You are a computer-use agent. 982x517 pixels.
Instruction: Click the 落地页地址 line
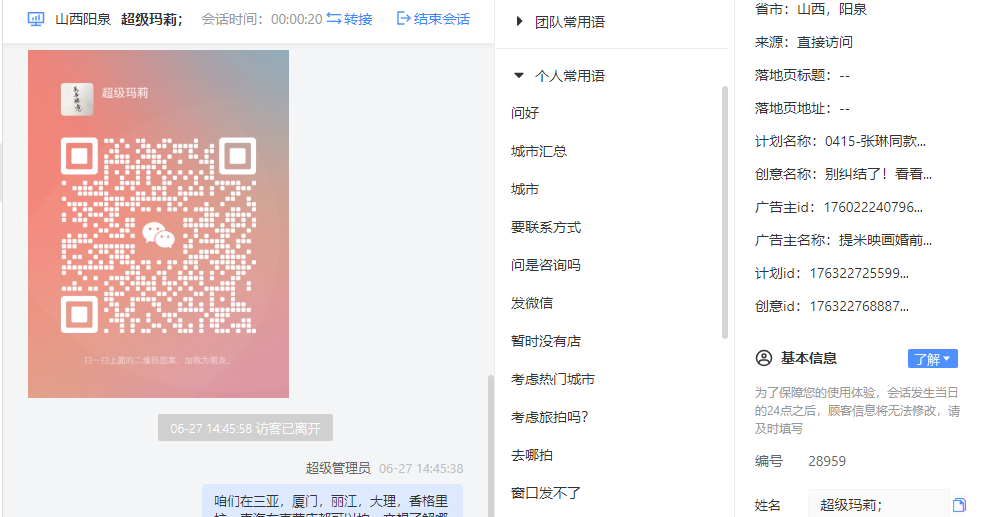click(x=802, y=109)
